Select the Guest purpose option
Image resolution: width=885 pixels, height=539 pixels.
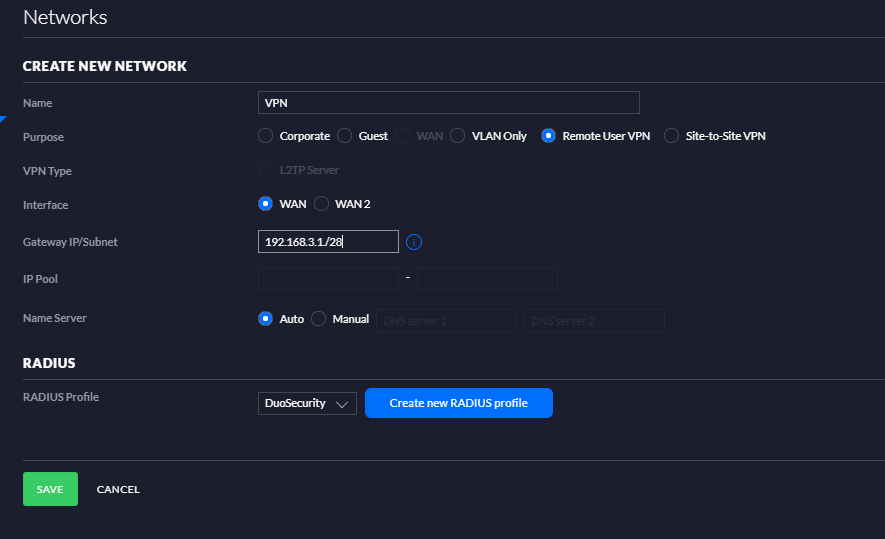click(x=344, y=136)
